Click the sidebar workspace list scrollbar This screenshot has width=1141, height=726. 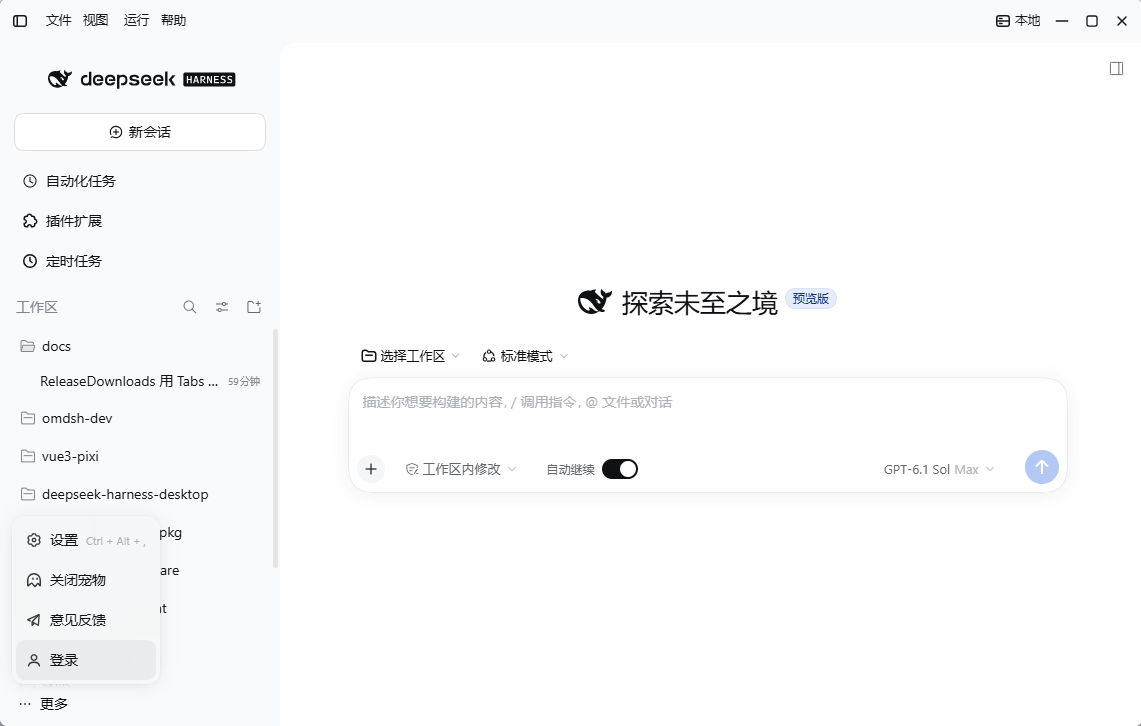(275, 448)
